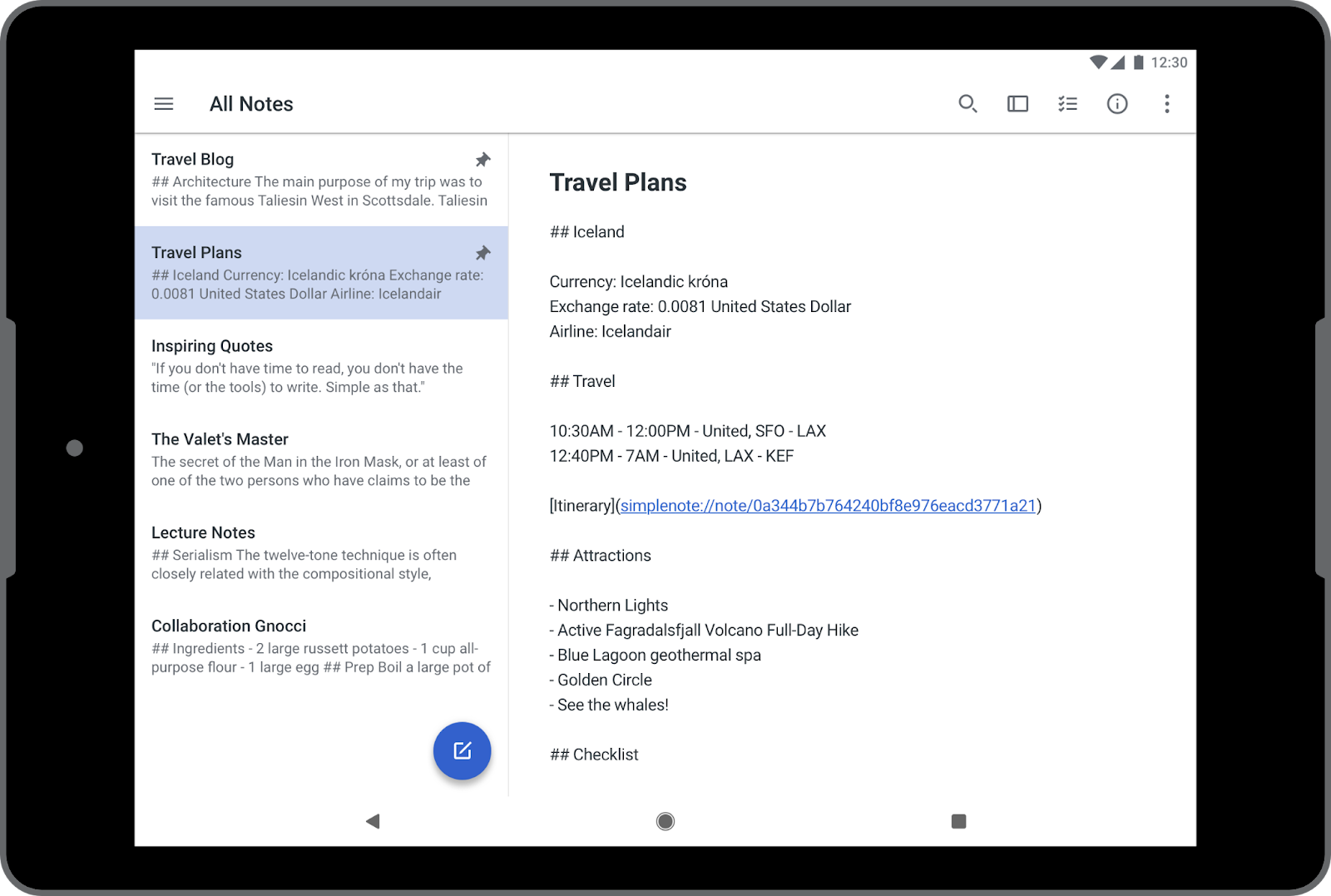Click the 'Currency: Icelandic króna' line

(639, 282)
